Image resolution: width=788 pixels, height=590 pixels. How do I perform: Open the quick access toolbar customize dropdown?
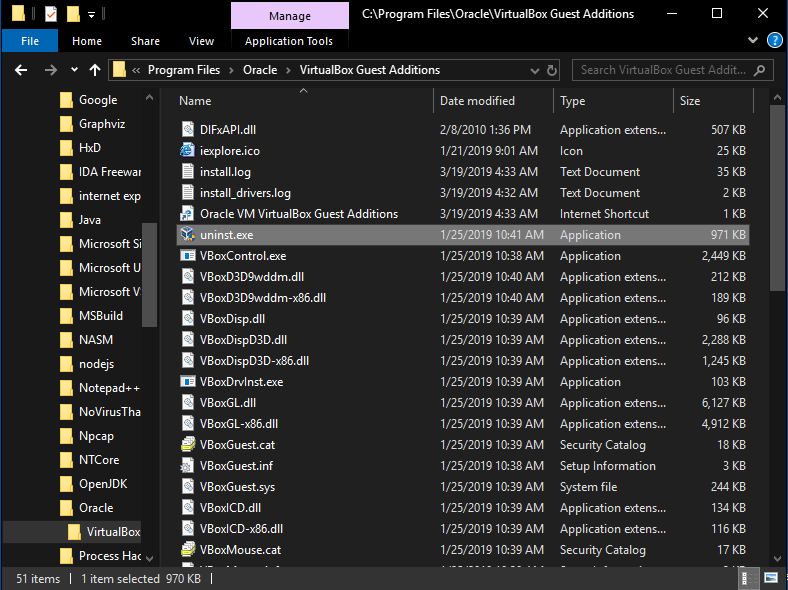click(x=91, y=15)
